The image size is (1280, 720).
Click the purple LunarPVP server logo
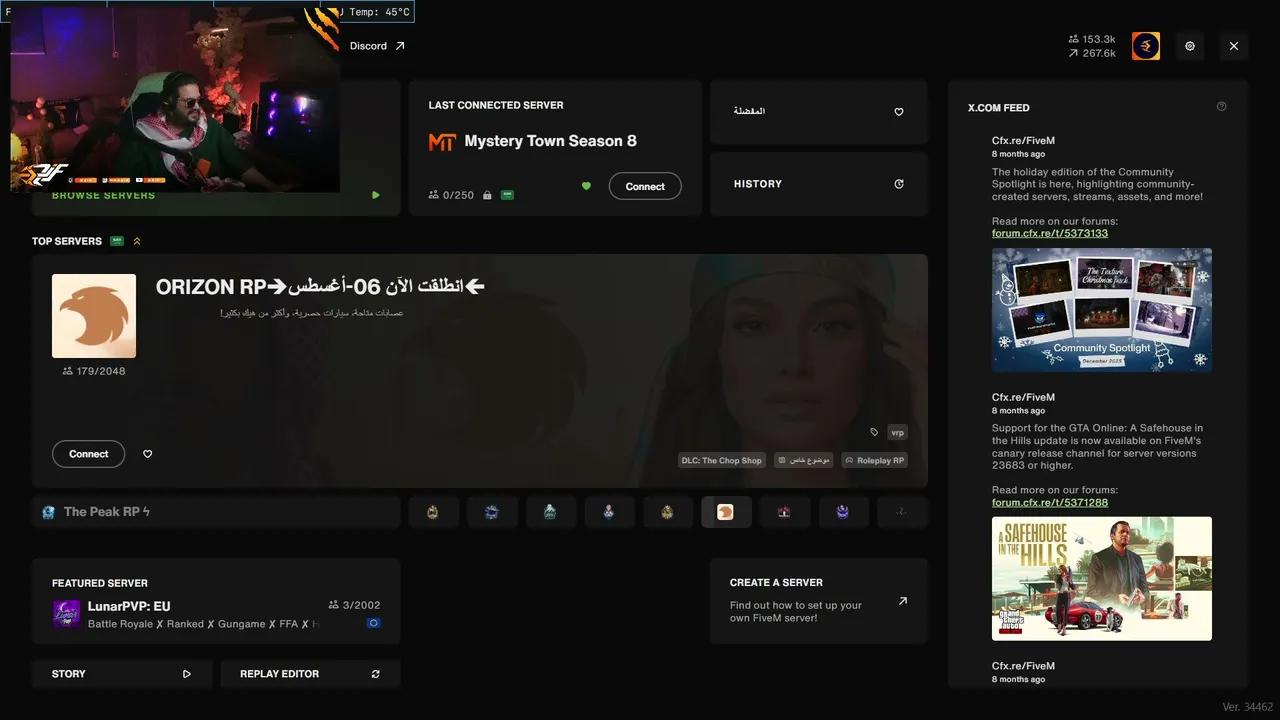tap(66, 614)
